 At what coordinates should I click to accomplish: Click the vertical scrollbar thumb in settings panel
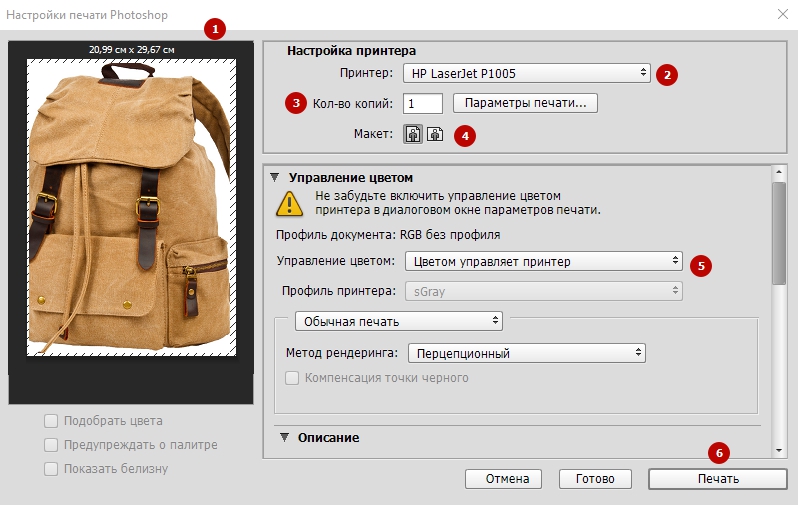coord(779,235)
